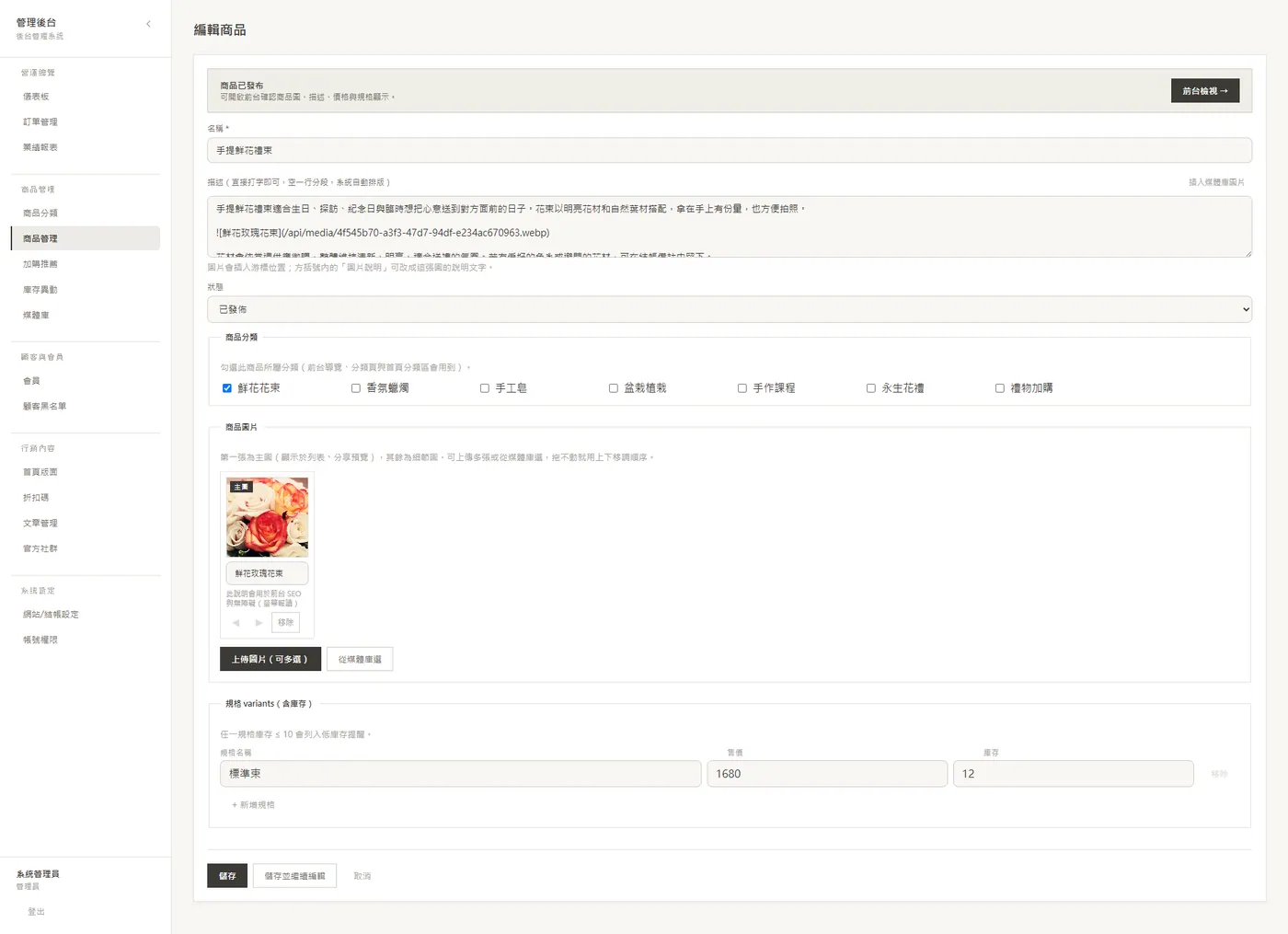Open 網站/結帳設定 in the sidebar
The height and width of the screenshot is (934, 1288).
pyautogui.click(x=86, y=614)
